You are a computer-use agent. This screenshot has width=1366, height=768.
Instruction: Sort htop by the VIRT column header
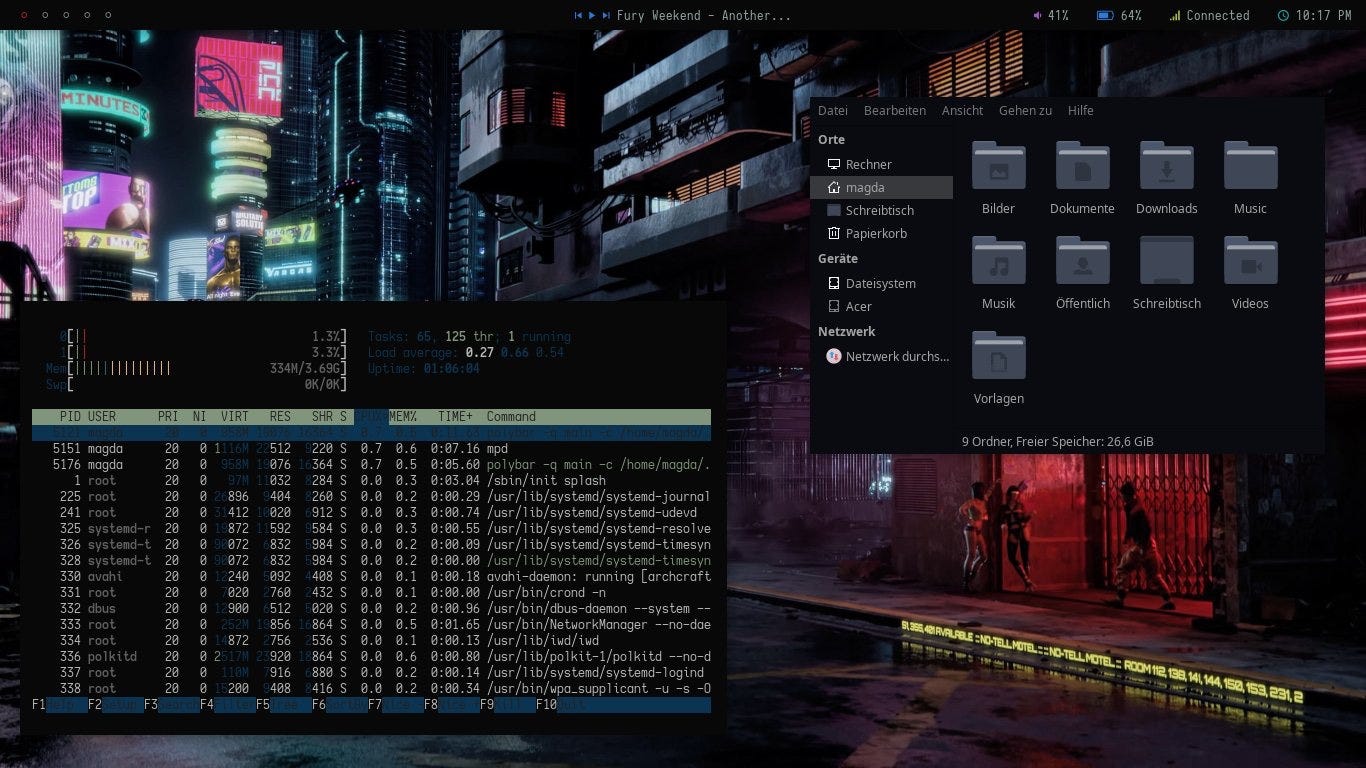click(235, 417)
